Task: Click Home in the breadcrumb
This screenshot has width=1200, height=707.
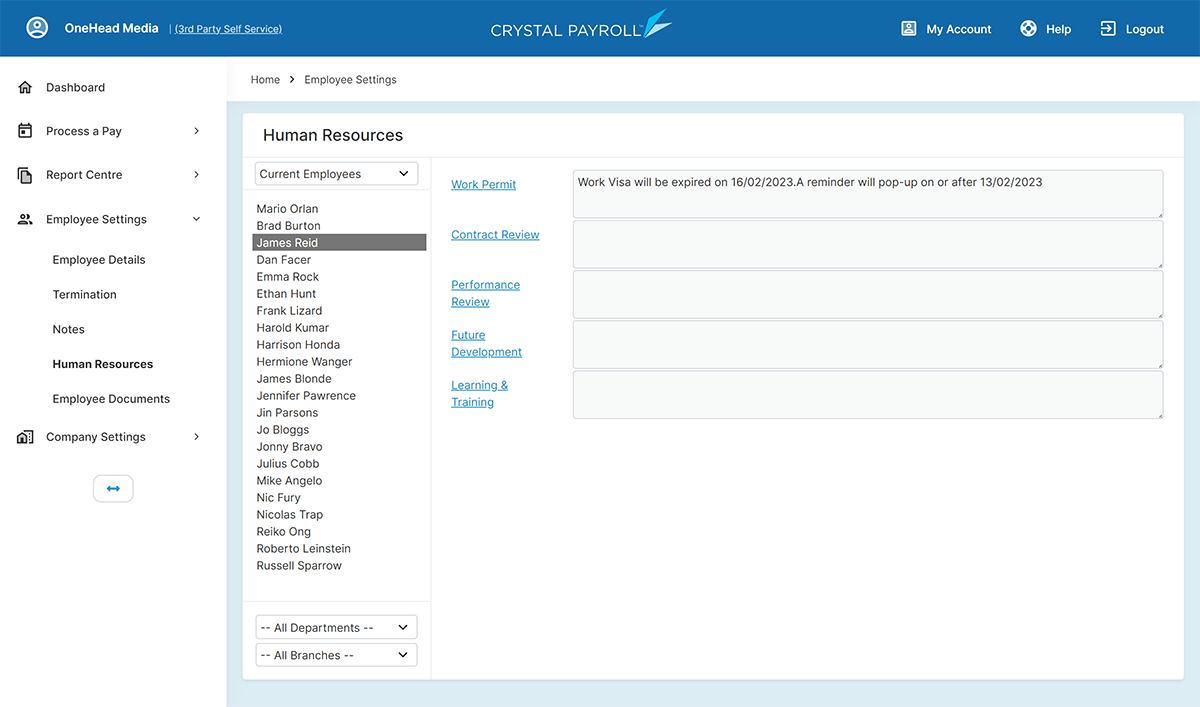Action: click(x=265, y=80)
